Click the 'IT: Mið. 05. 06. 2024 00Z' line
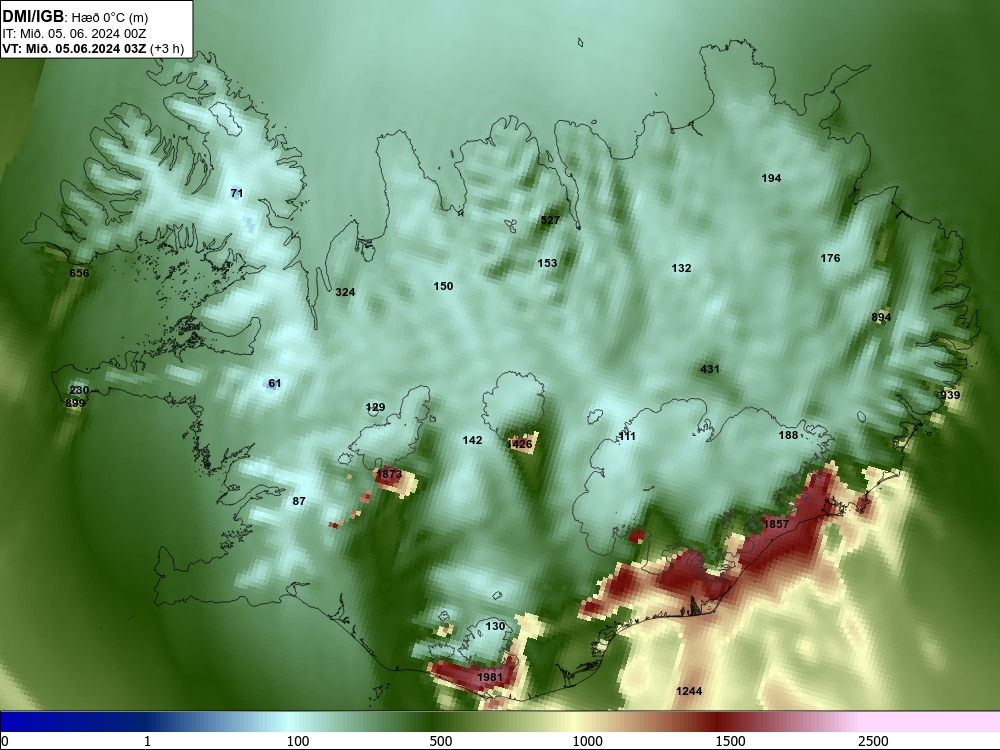1000x750 pixels. [x=74, y=34]
